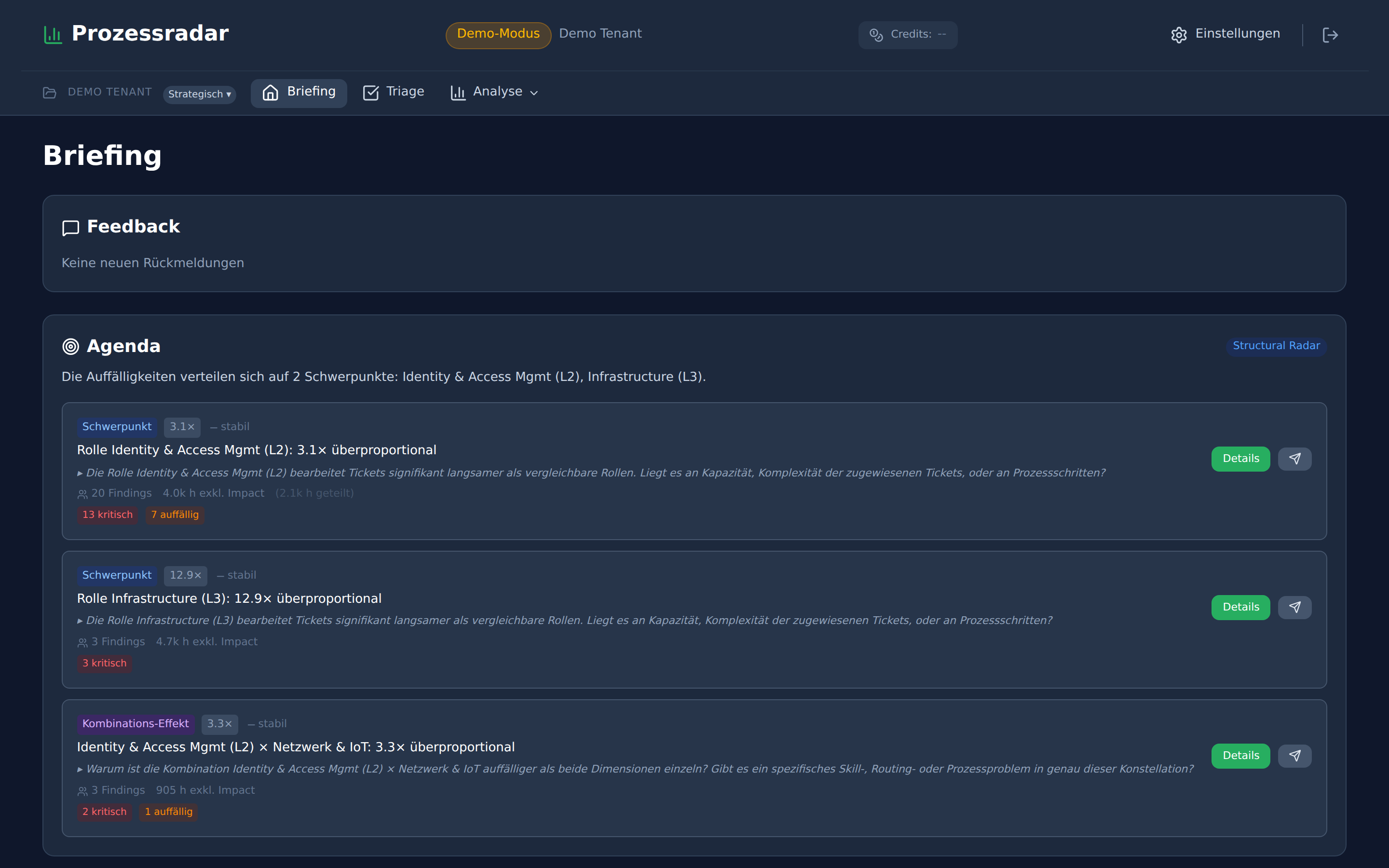Expand Infrastructure (L3) question text
This screenshot has width=1389, height=868.
point(81,621)
